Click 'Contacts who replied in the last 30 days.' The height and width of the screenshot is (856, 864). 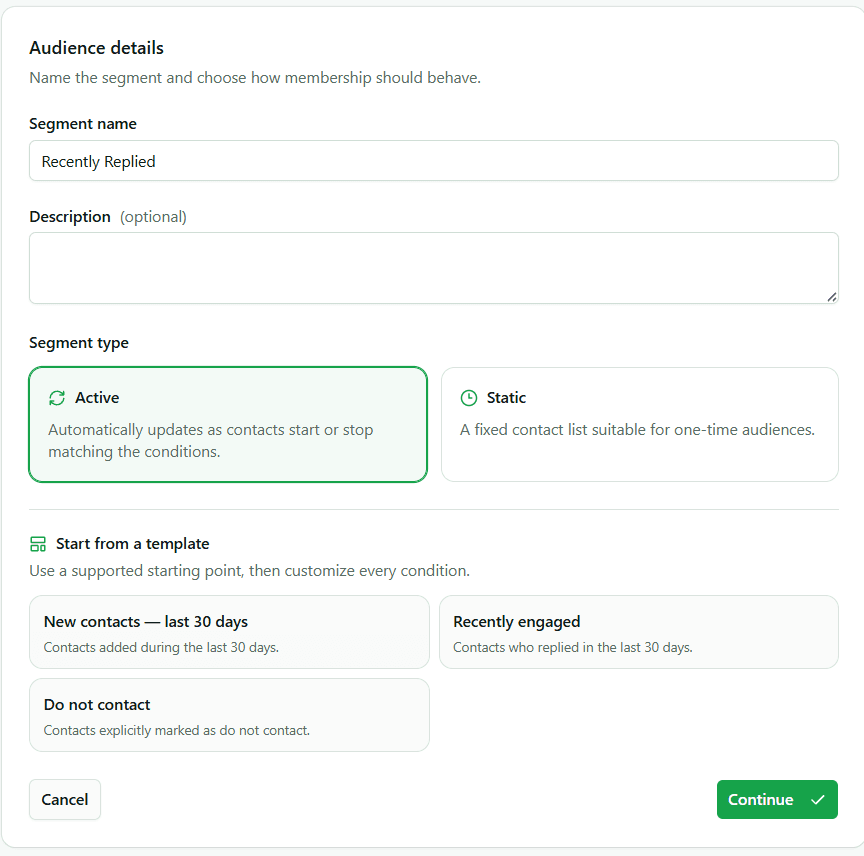573,647
